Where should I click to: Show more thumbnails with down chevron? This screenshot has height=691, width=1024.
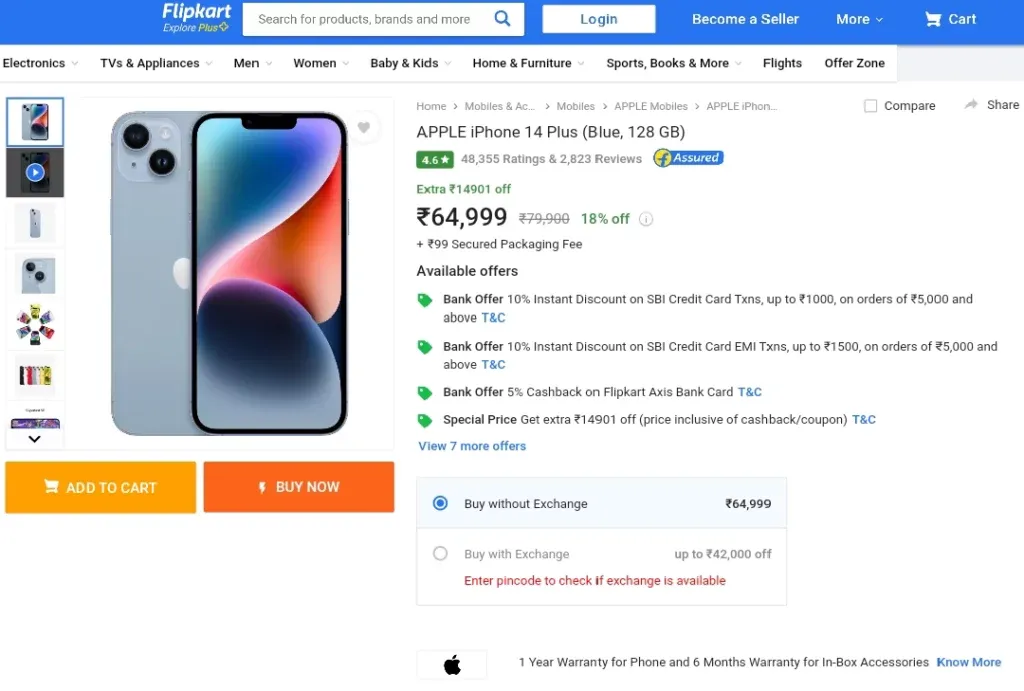(x=35, y=439)
